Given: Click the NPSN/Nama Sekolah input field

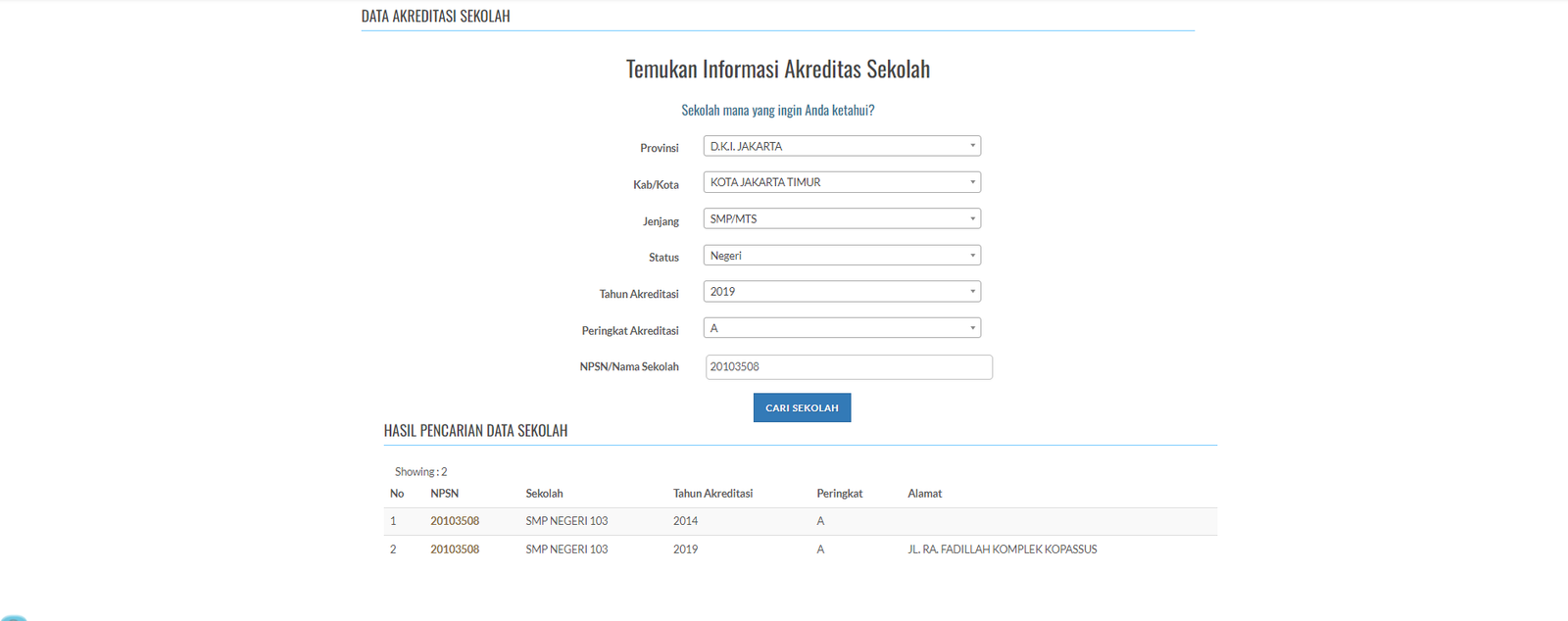Looking at the screenshot, I should click(x=848, y=367).
